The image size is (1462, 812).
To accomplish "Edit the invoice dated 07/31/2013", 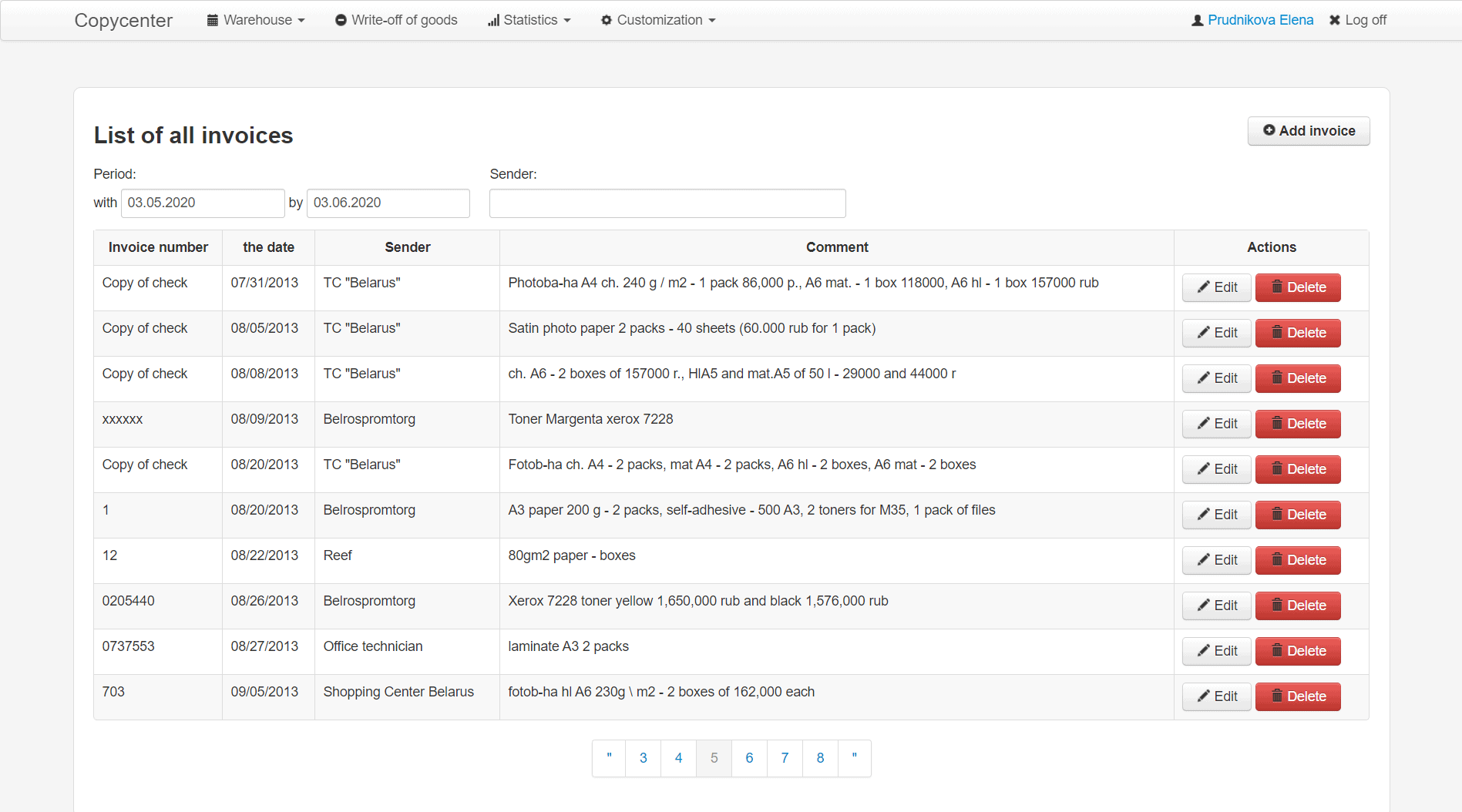I will click(1217, 288).
